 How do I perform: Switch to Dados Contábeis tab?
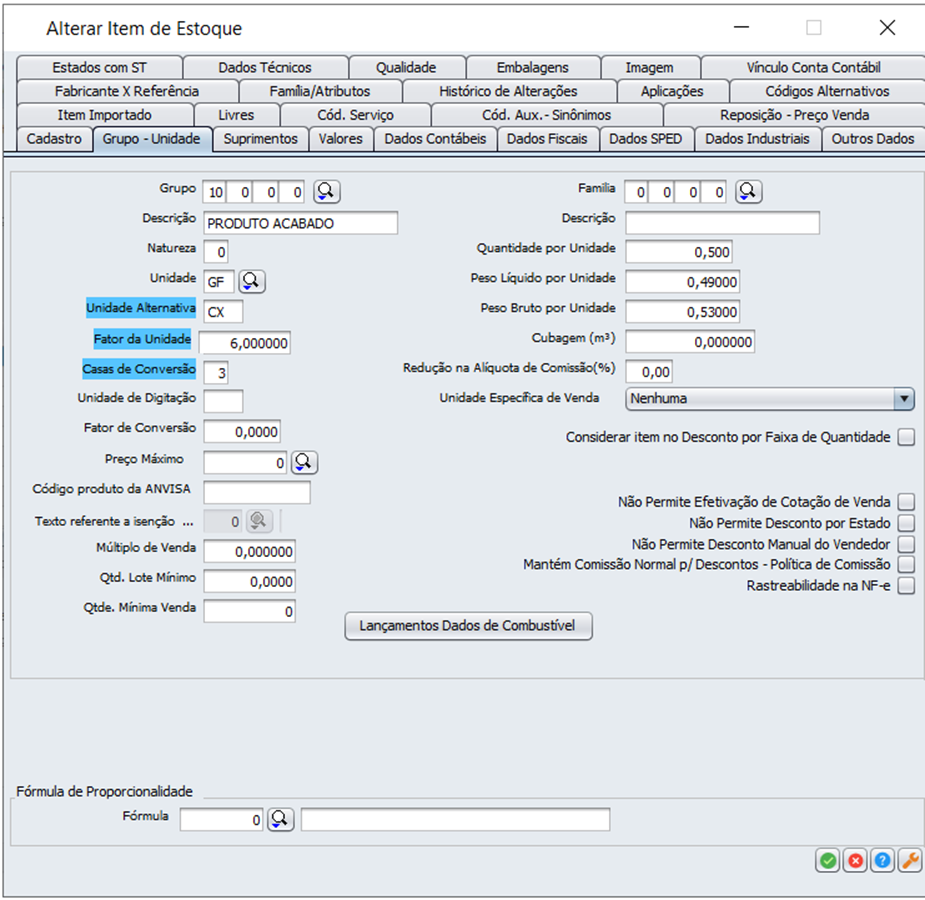coord(435,139)
